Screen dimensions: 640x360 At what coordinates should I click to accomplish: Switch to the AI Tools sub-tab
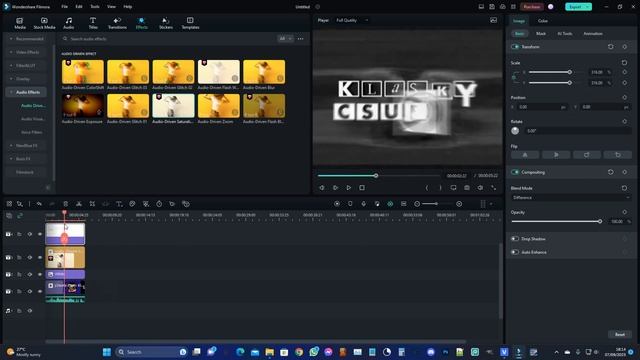pos(564,33)
